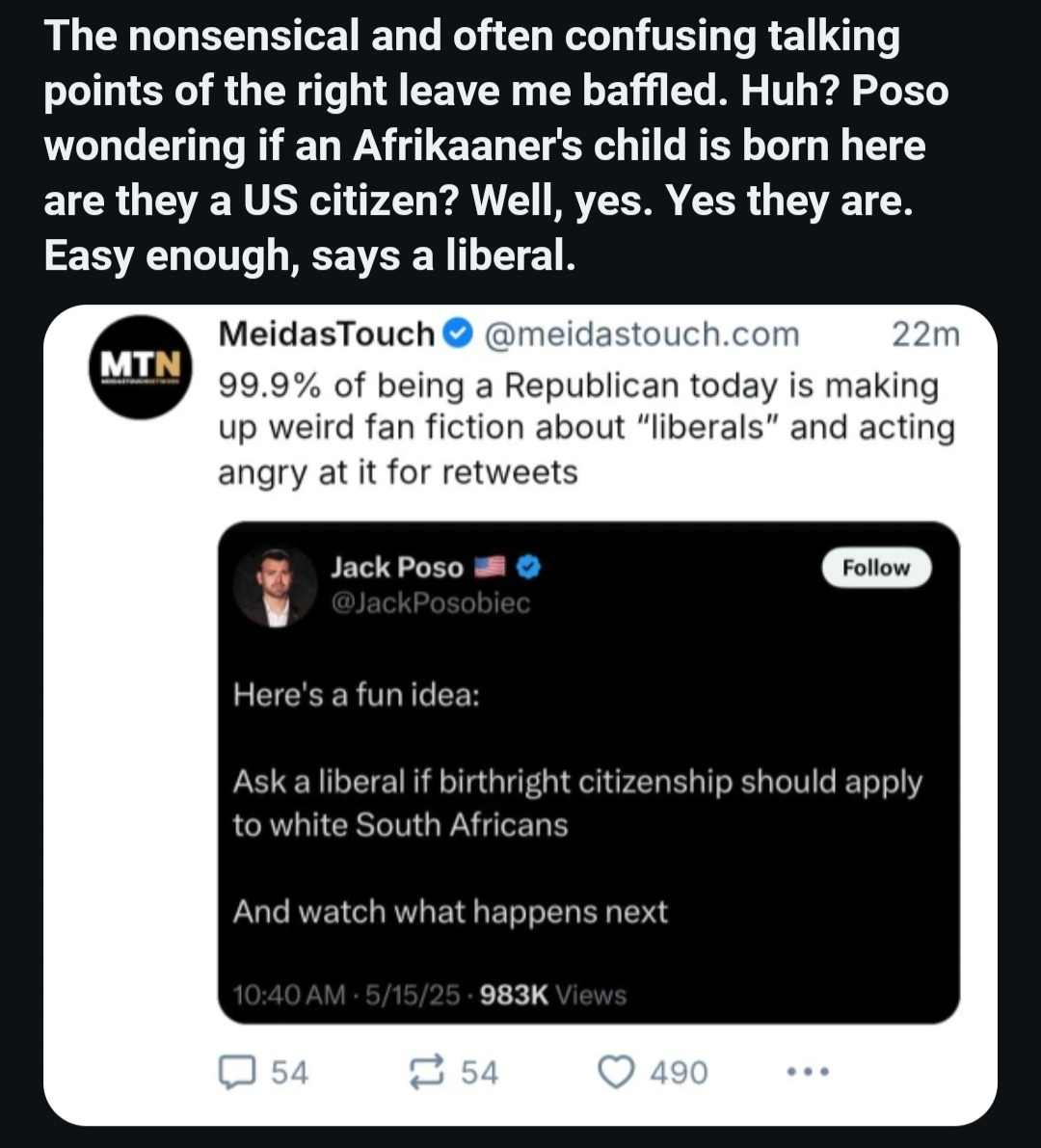1041x1148 pixels.
Task: Open the reply comment icon
Action: [237, 1073]
